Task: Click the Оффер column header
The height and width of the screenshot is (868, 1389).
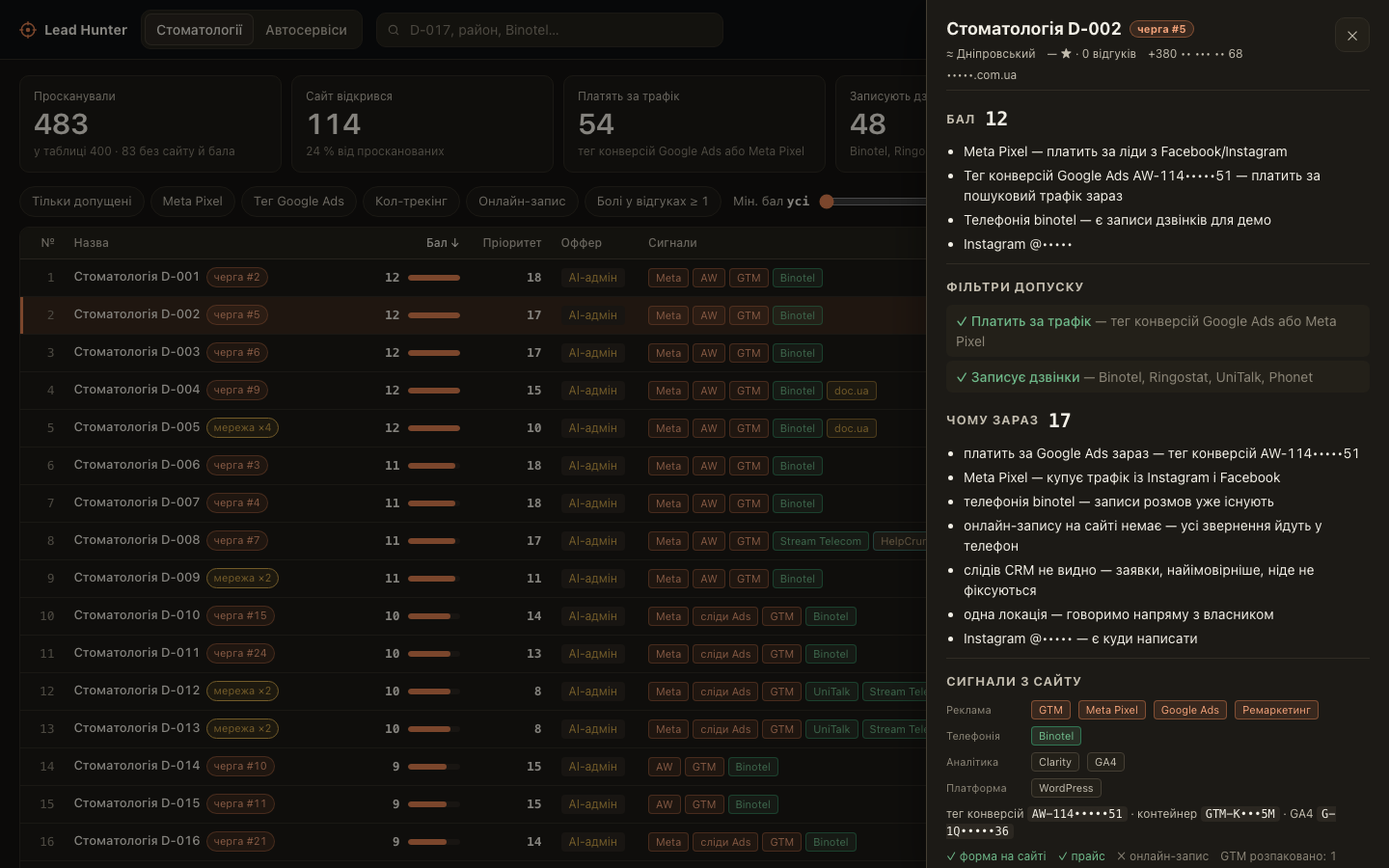Action: [x=582, y=243]
